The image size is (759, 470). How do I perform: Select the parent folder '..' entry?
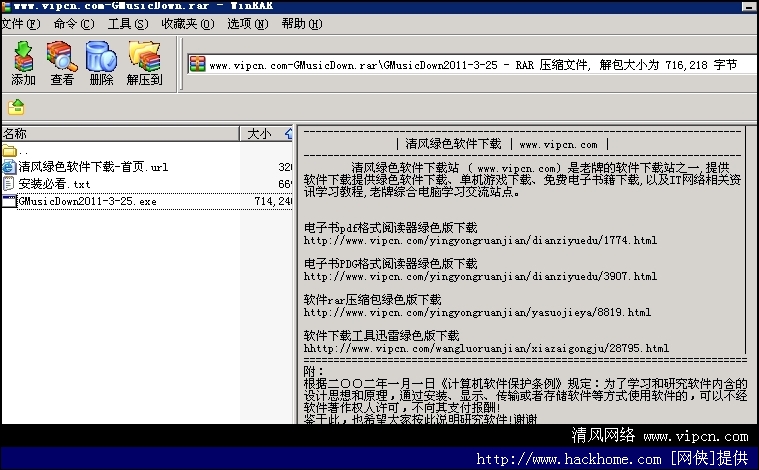coord(15,151)
